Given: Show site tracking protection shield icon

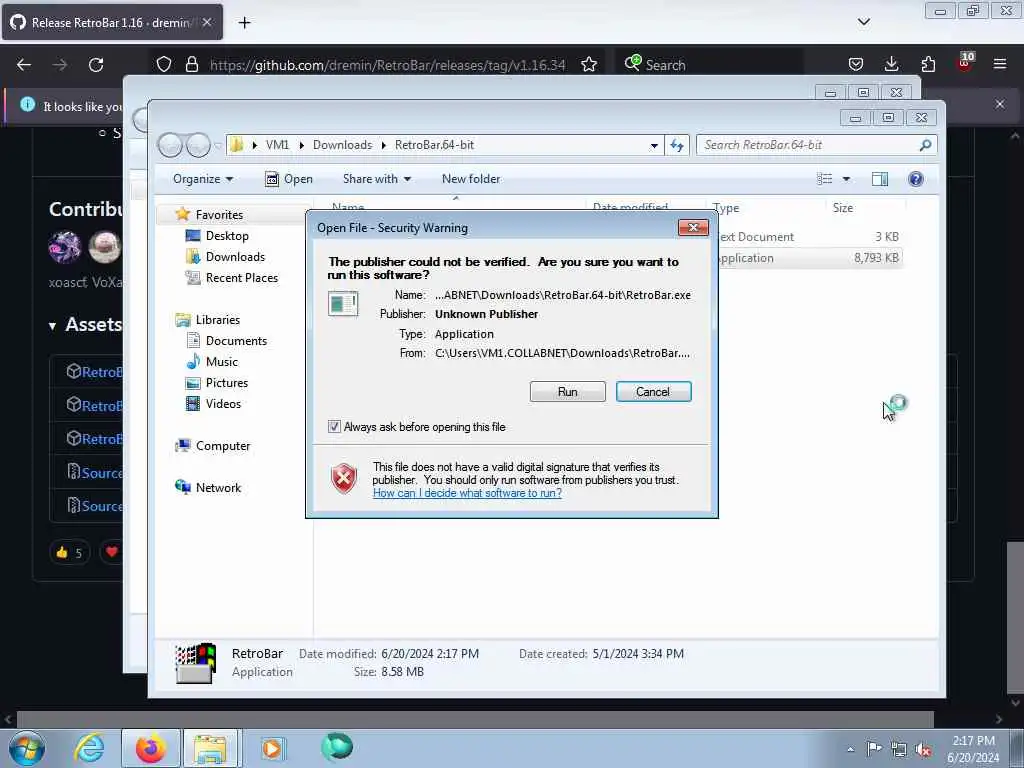Looking at the screenshot, I should [x=164, y=65].
